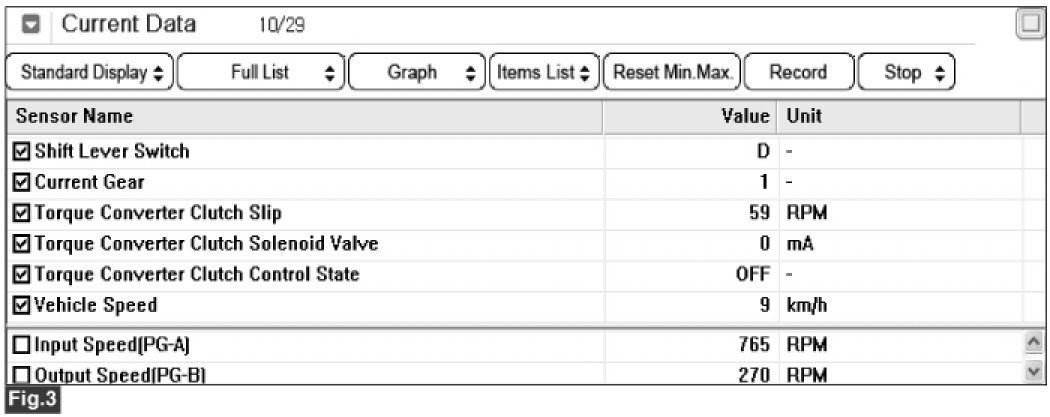Check the Input Speed(PG-A) checkbox
This screenshot has height=417, width=1050.
pos(21,345)
